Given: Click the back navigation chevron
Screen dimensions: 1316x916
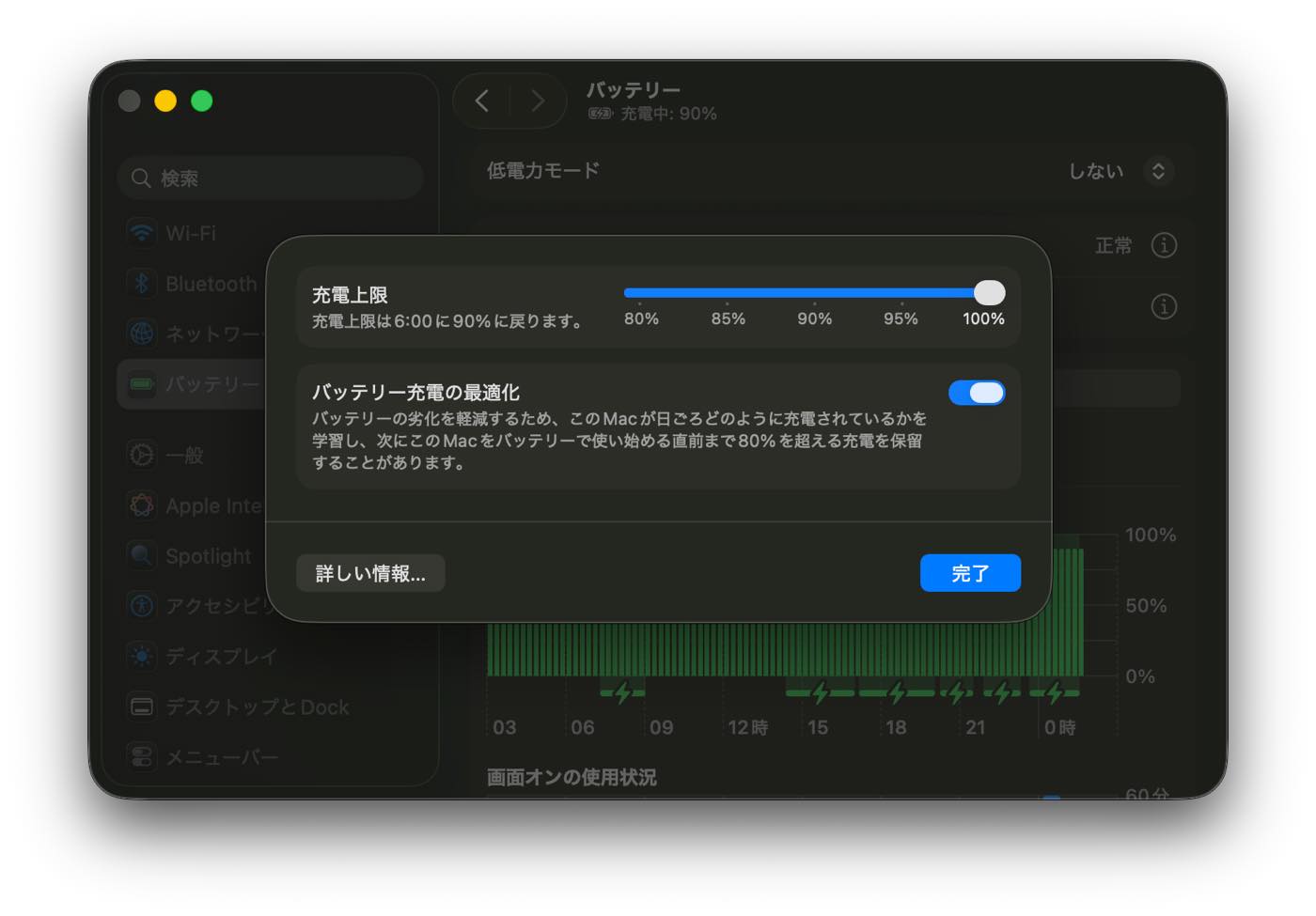Looking at the screenshot, I should [x=482, y=101].
